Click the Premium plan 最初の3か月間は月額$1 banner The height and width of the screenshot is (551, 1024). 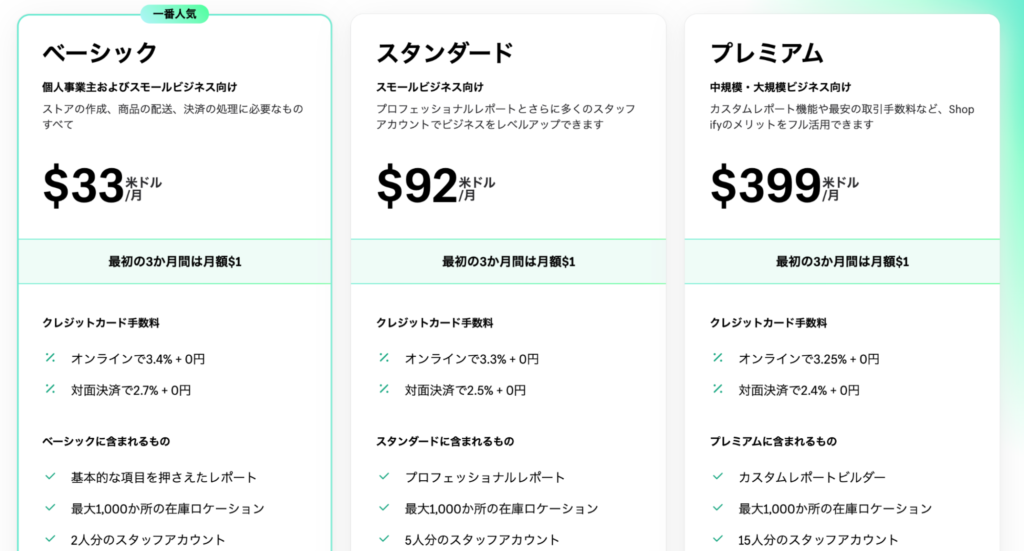tap(842, 261)
